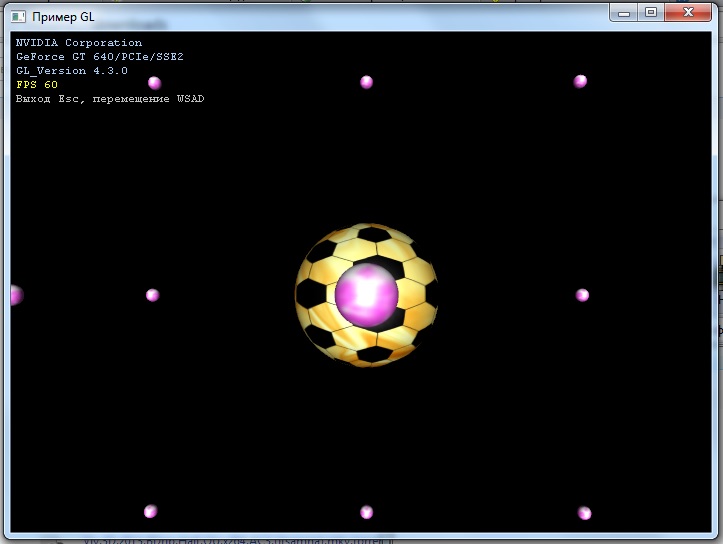Pick the bottom-left small pink sphere

pos(150,511)
